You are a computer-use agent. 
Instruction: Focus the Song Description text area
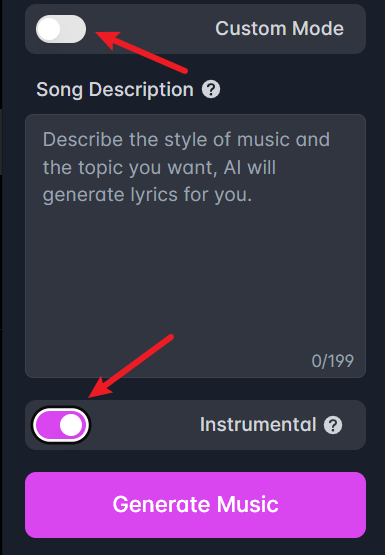tap(195, 246)
